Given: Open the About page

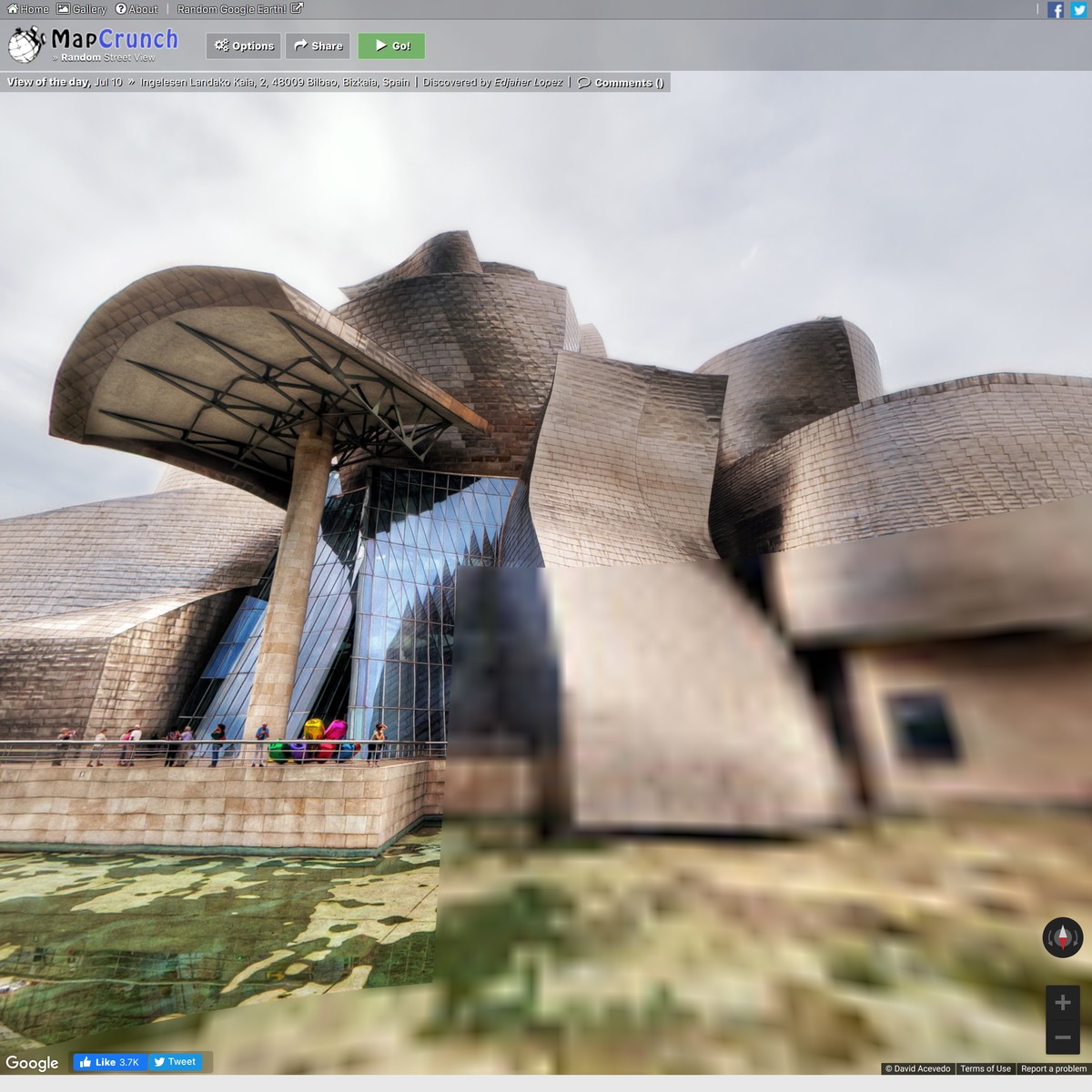Looking at the screenshot, I should (136, 9).
